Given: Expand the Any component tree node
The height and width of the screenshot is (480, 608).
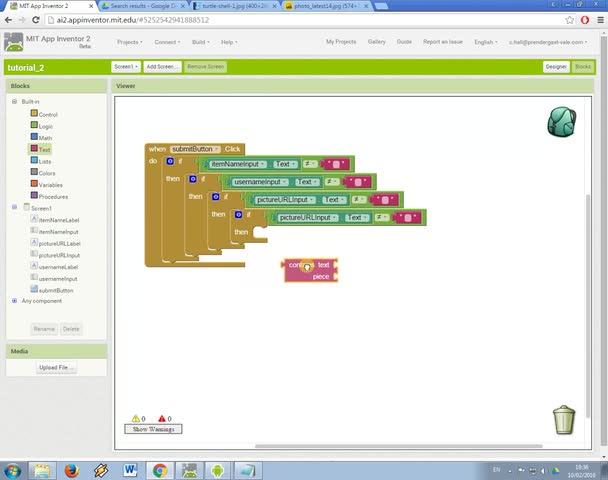Looking at the screenshot, I should tap(14, 300).
